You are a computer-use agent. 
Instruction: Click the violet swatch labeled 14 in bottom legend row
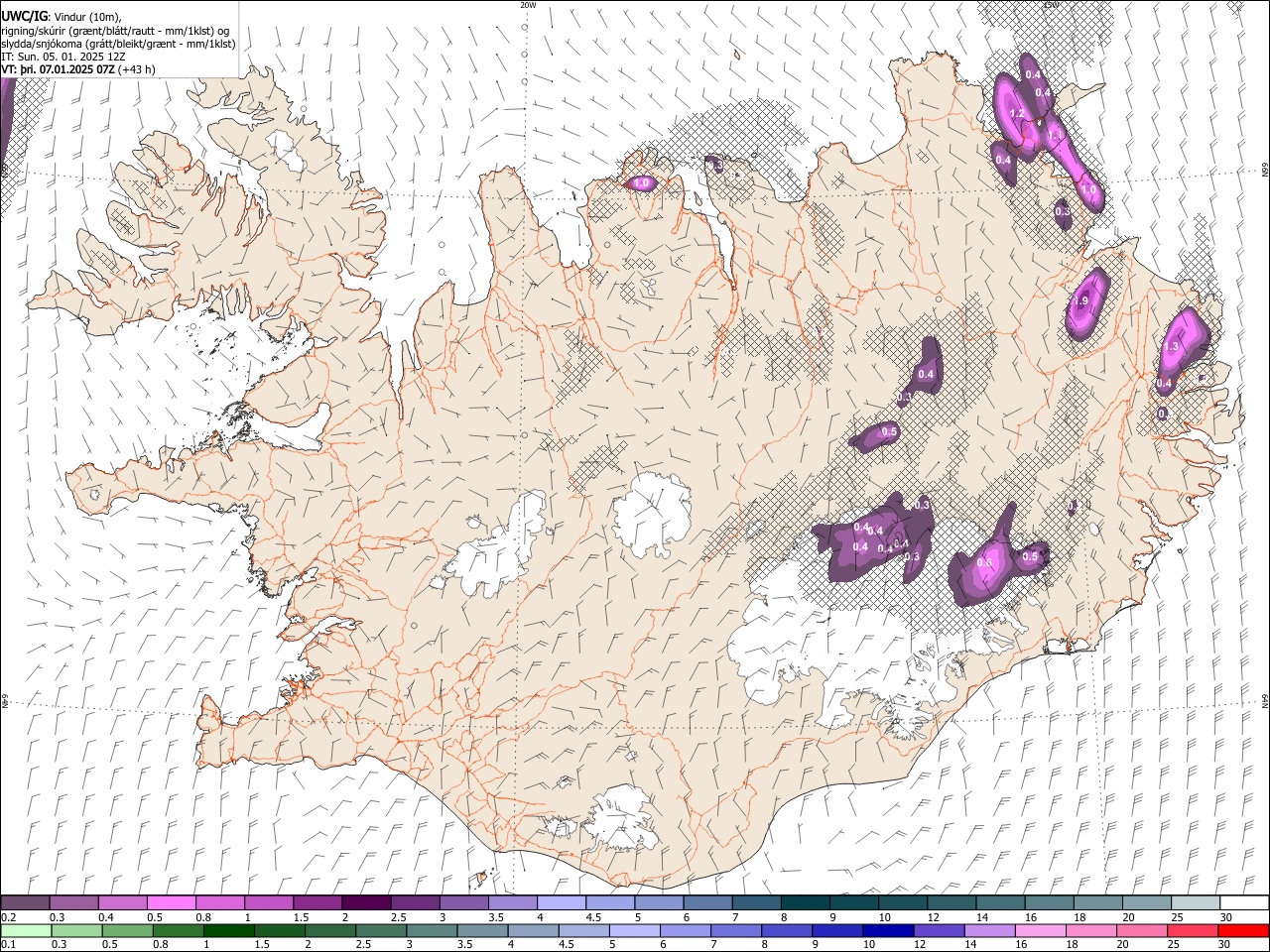coord(988,931)
